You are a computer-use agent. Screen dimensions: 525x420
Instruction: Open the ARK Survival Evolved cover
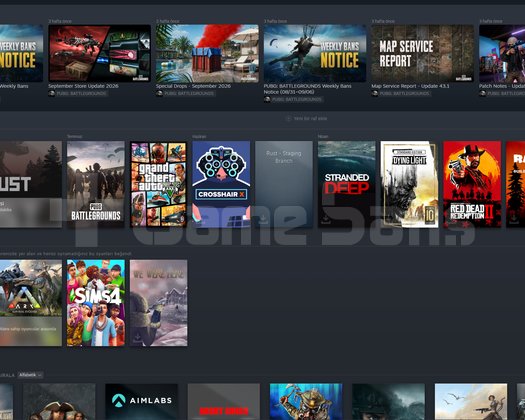[31, 303]
